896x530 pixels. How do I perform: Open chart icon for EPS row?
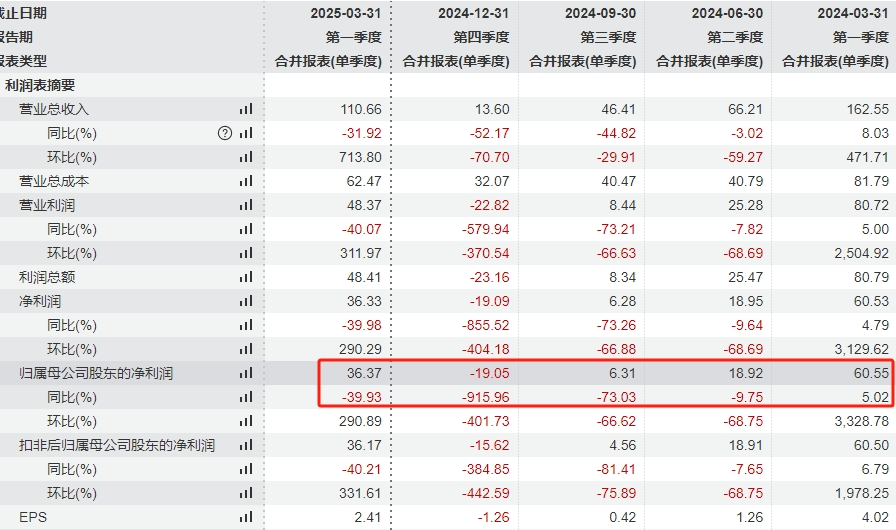click(x=246, y=517)
